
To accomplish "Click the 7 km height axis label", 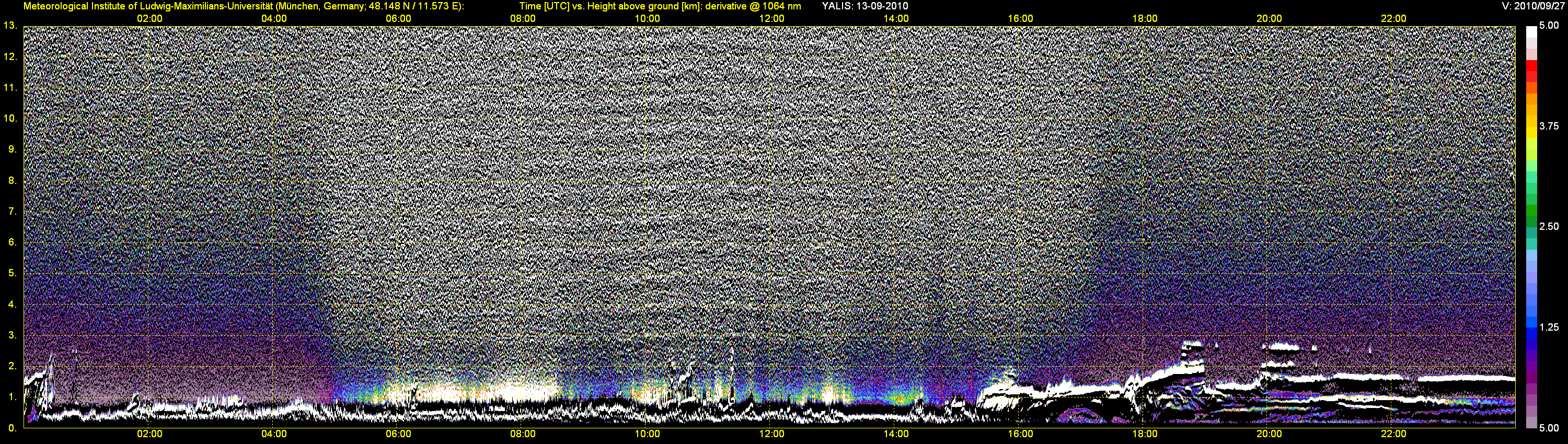I will (12, 212).
